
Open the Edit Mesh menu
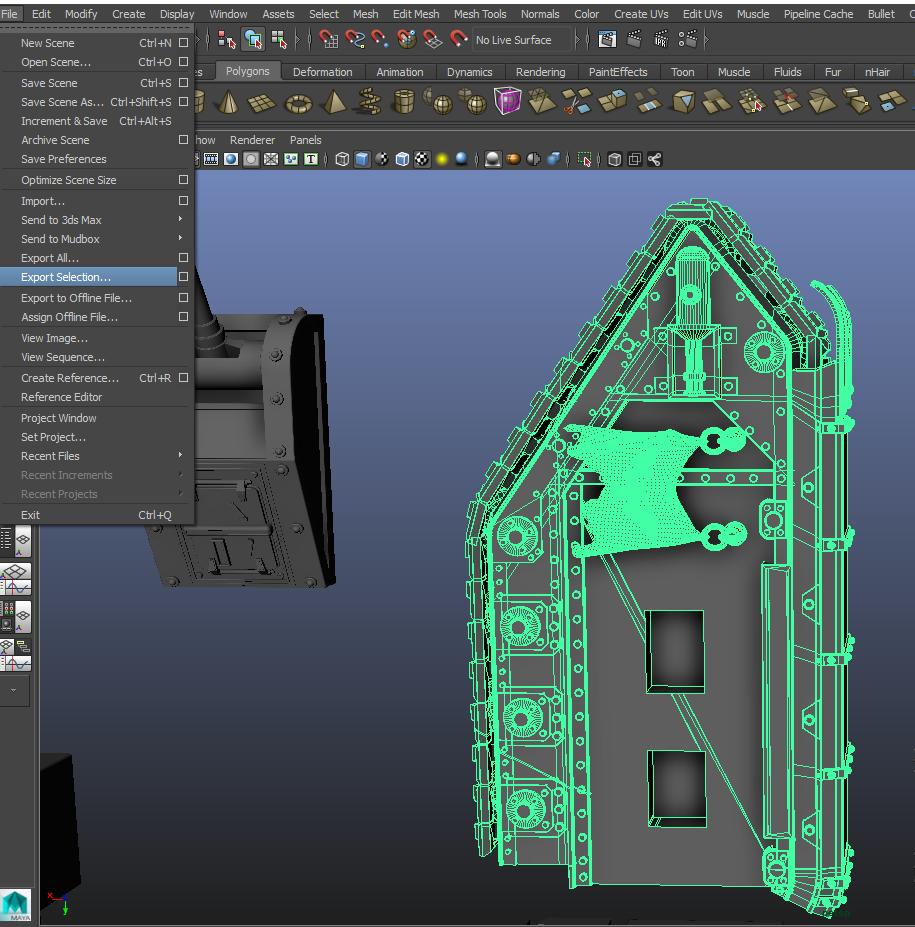coord(415,14)
